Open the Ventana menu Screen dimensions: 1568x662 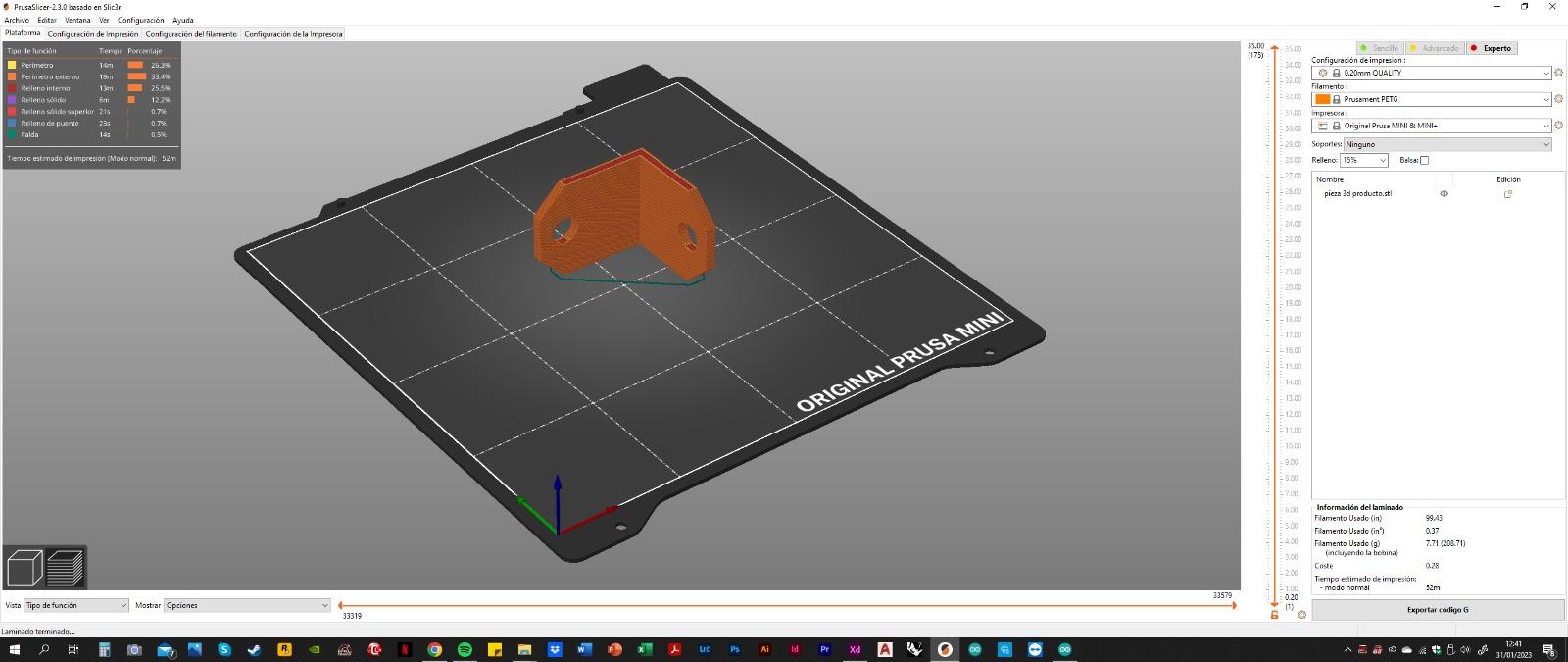(77, 20)
